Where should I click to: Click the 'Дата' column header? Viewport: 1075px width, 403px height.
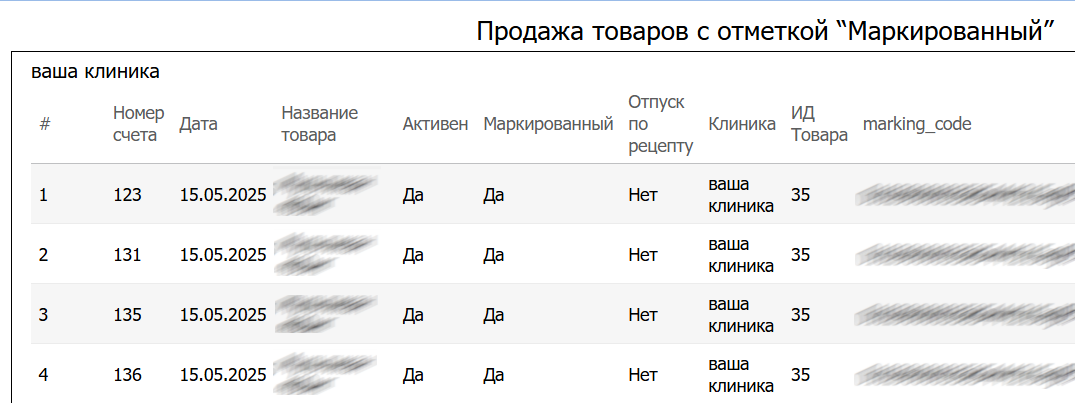click(198, 124)
